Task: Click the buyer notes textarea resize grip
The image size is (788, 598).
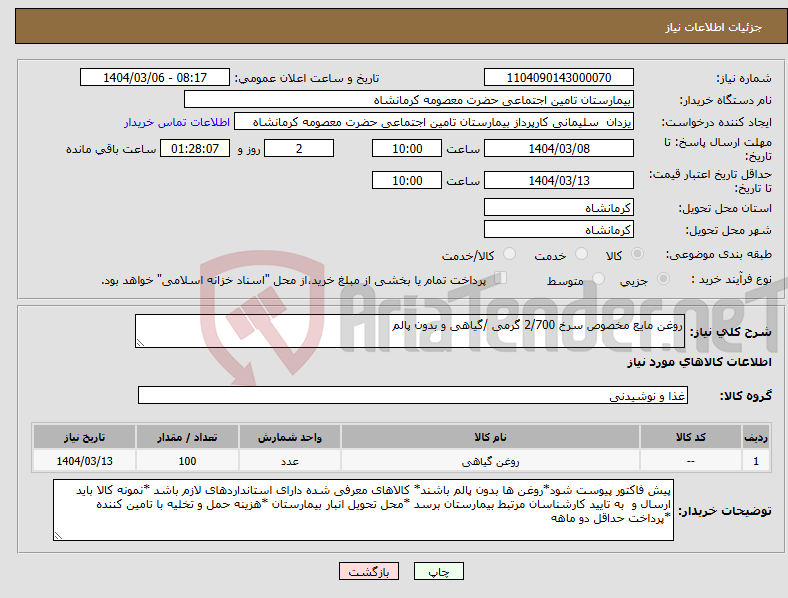Action: pyautogui.click(x=58, y=536)
